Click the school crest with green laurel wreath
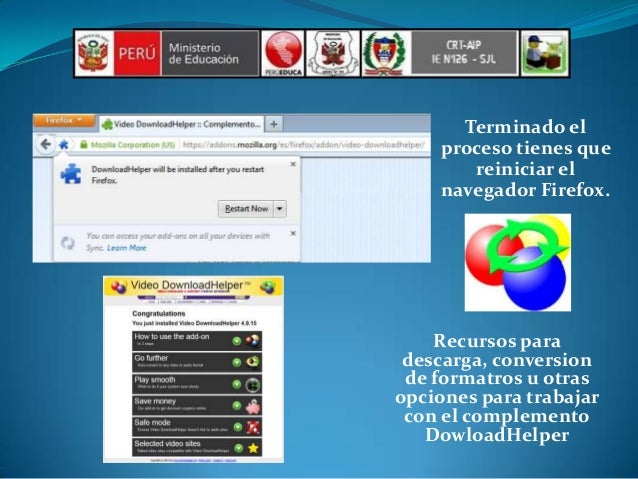The width and height of the screenshot is (638, 479). coord(385,53)
